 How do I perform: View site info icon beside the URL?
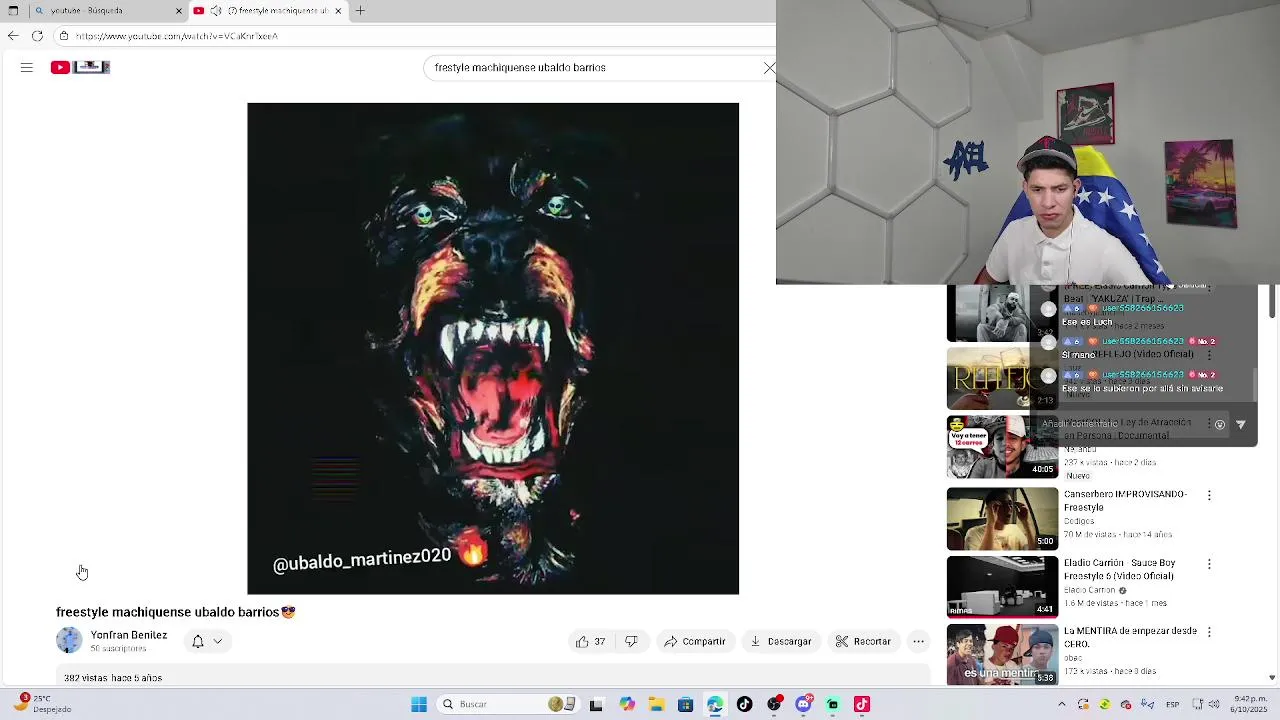coord(63,36)
